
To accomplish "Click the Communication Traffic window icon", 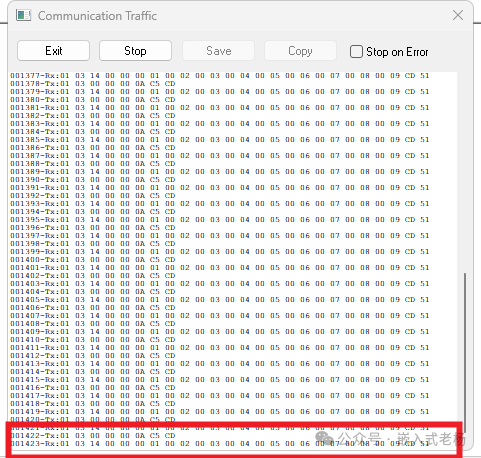I will pyautogui.click(x=23, y=15).
